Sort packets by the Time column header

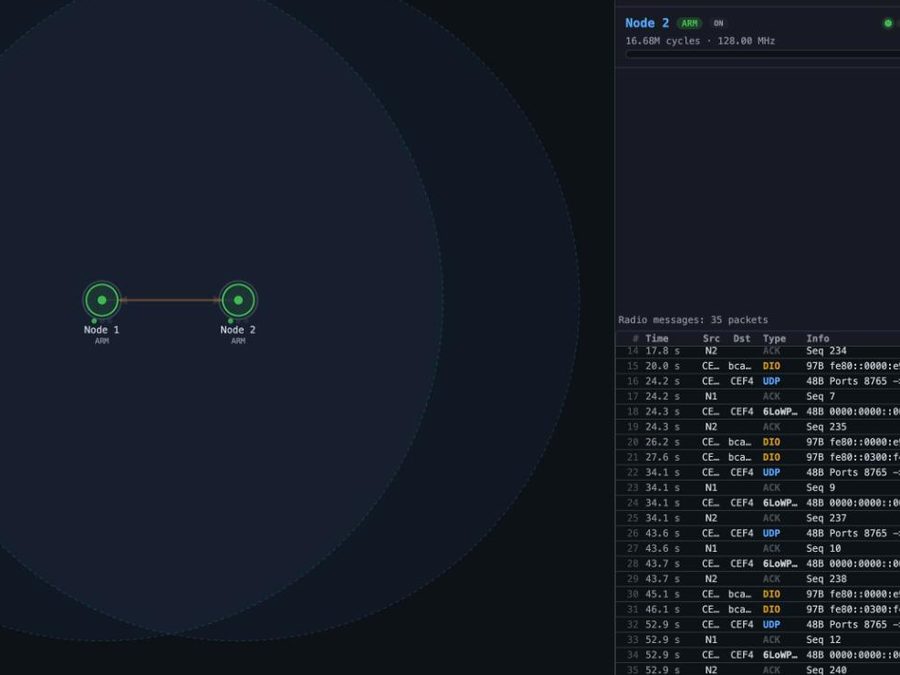coord(657,339)
